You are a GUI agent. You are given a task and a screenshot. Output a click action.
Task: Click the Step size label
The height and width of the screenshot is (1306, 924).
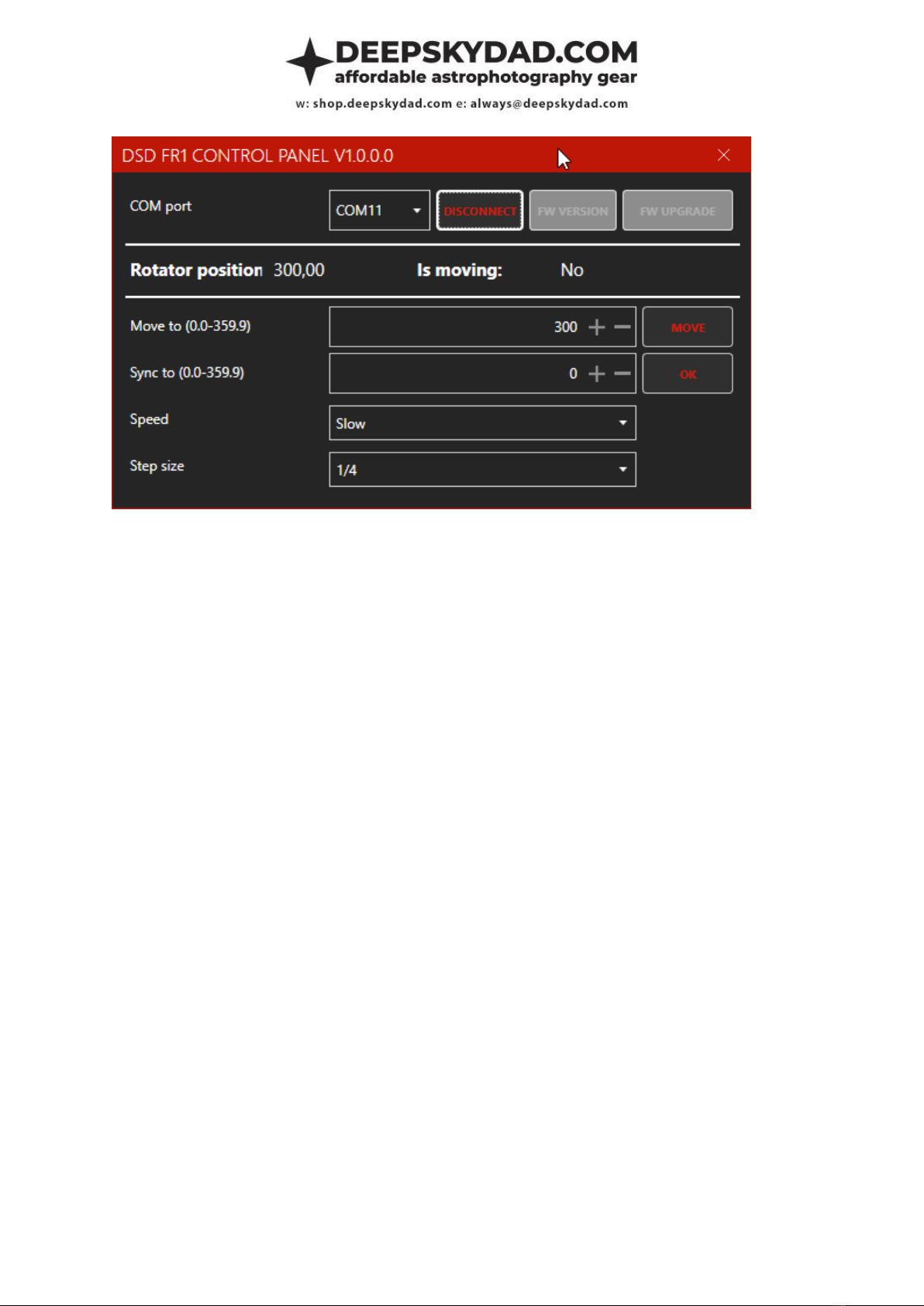click(x=157, y=466)
